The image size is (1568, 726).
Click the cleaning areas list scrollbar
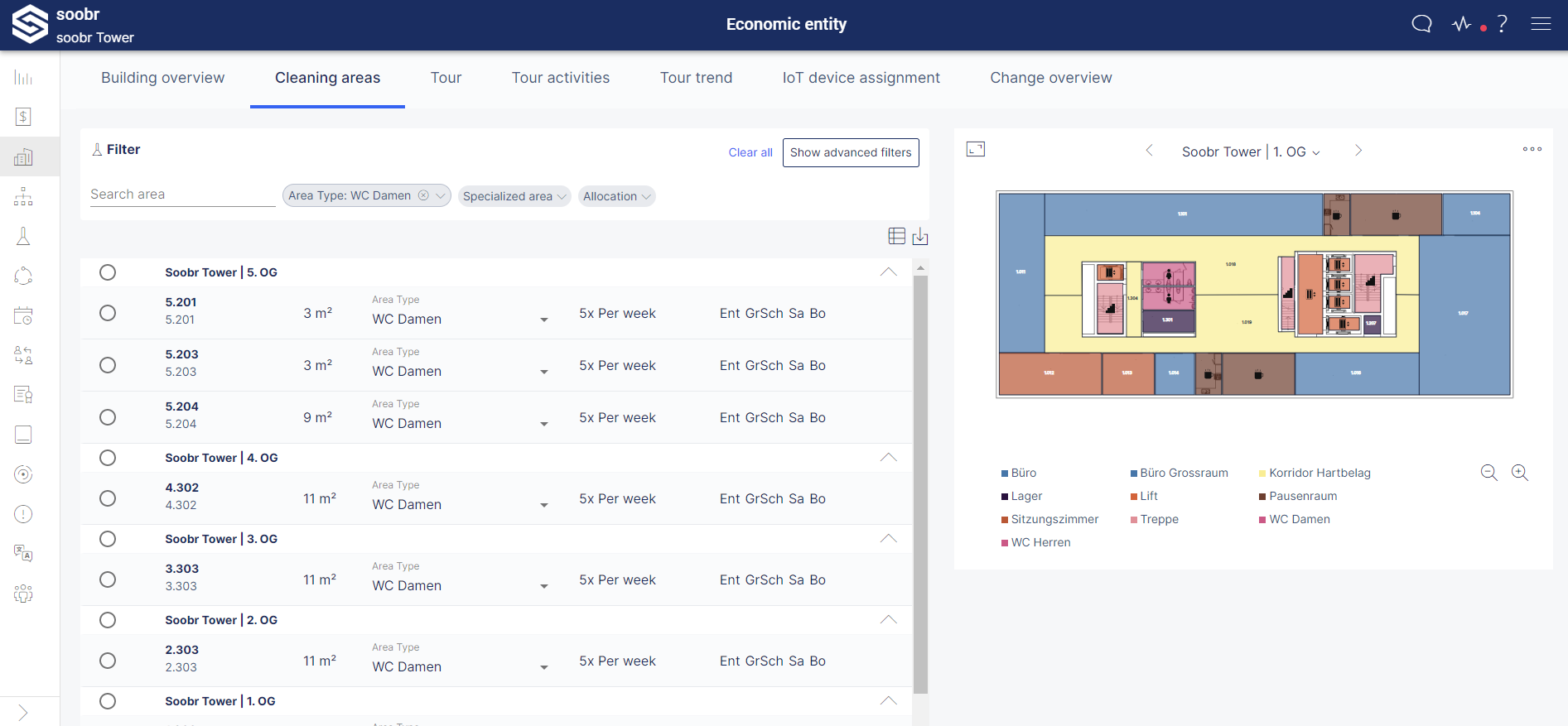(x=920, y=484)
